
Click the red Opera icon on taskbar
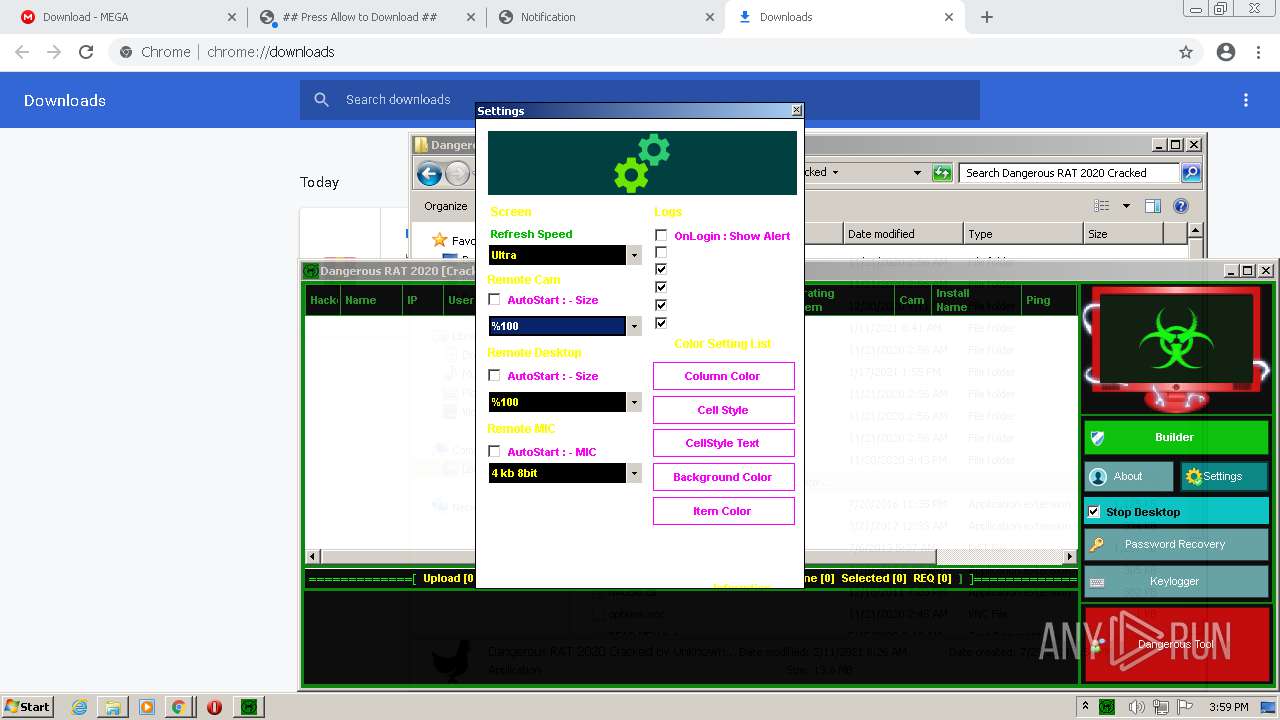pos(214,707)
